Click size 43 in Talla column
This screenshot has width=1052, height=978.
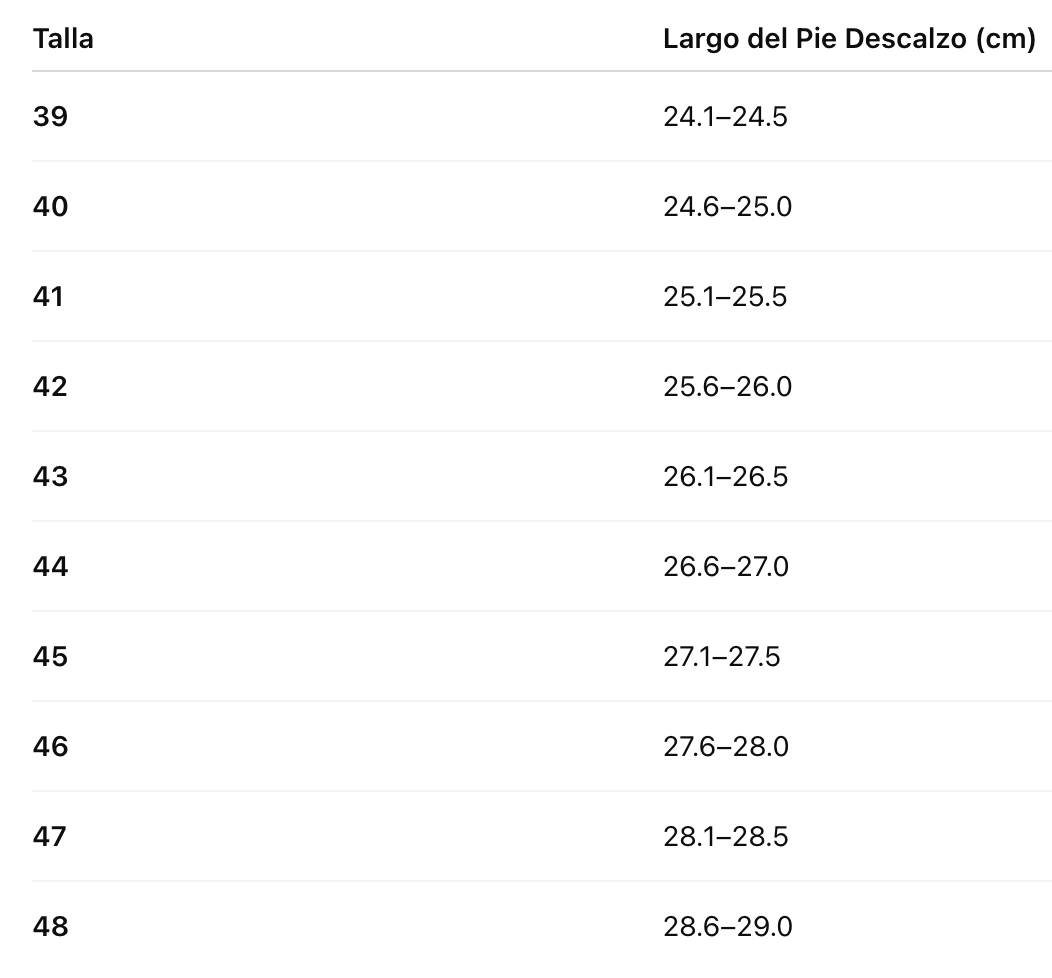[50, 477]
